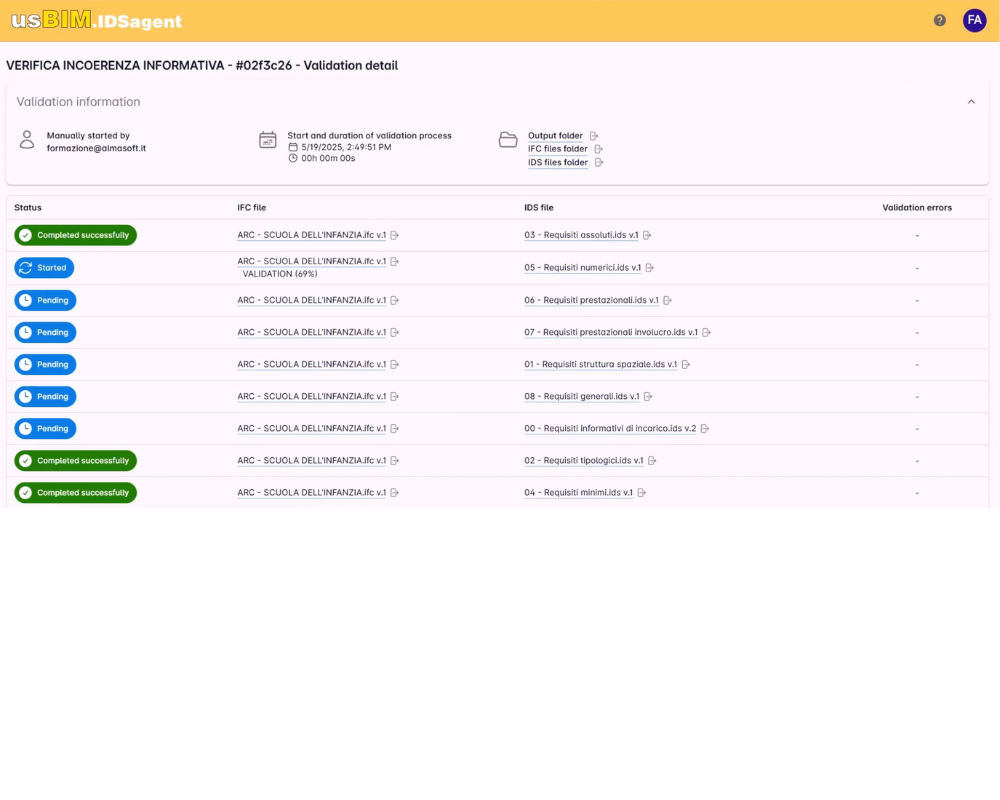Open 01 - Requisiti struttura spaziale.ids link

[x=601, y=364]
